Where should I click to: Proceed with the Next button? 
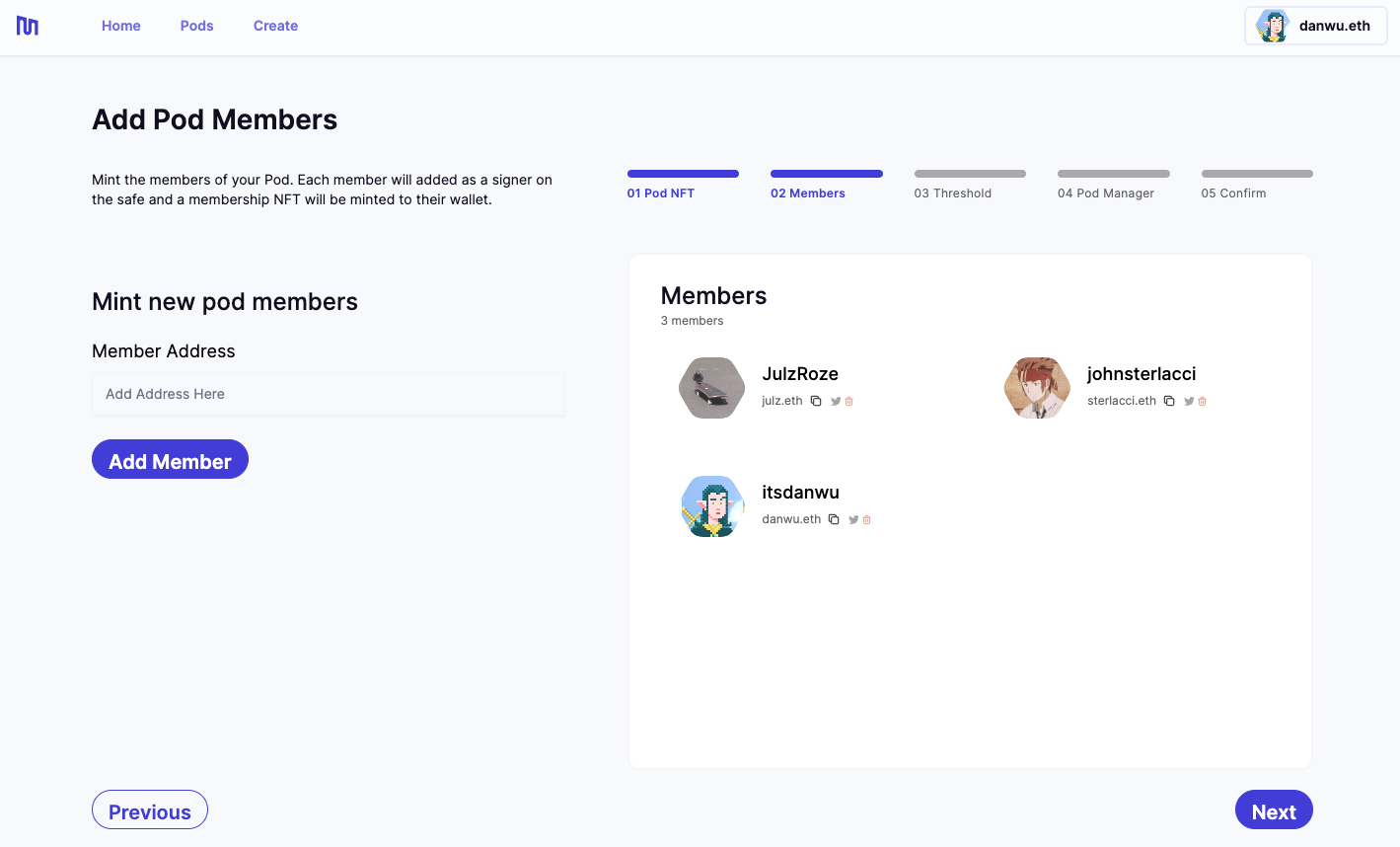click(x=1274, y=809)
